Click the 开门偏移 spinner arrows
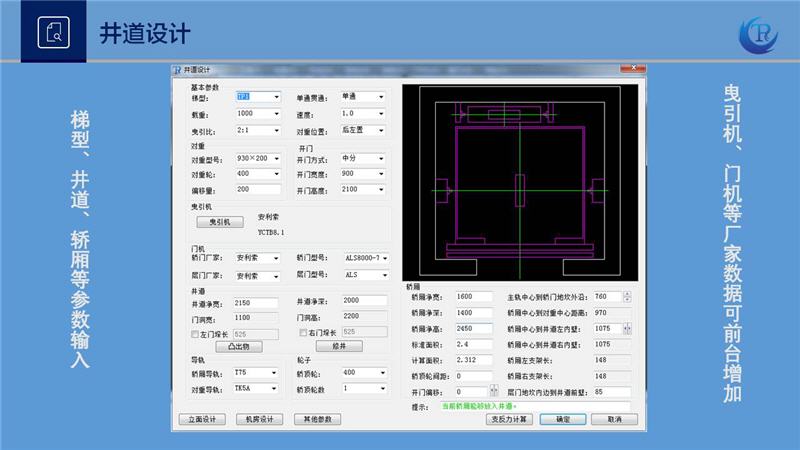 (493, 392)
